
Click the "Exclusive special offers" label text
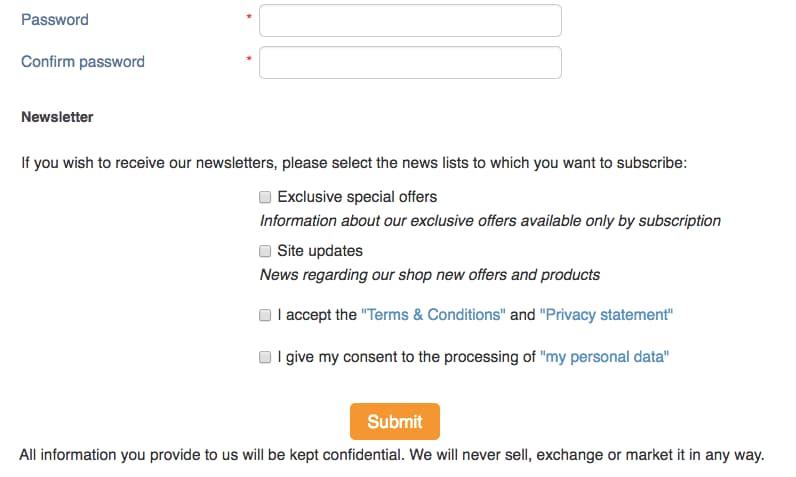357,197
